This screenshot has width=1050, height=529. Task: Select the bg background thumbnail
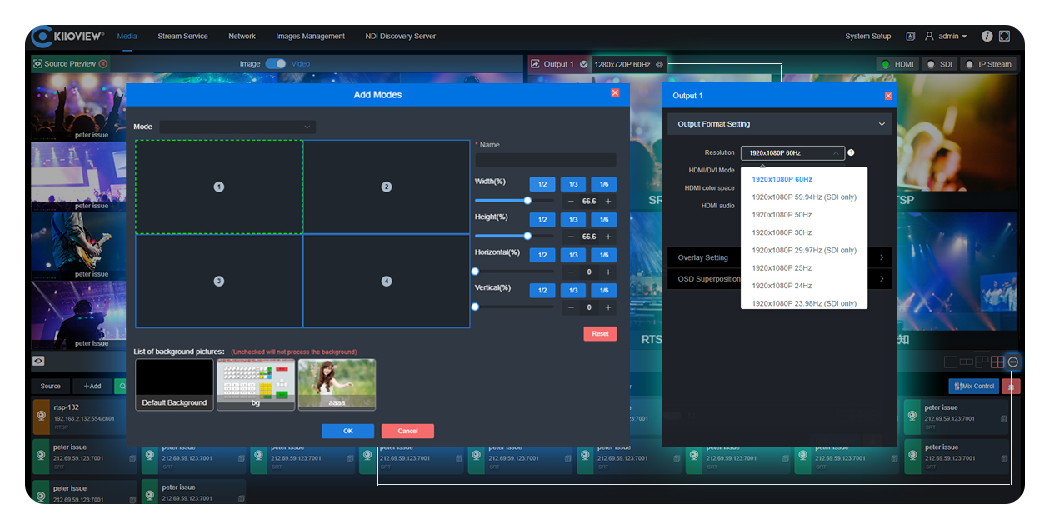[256, 384]
